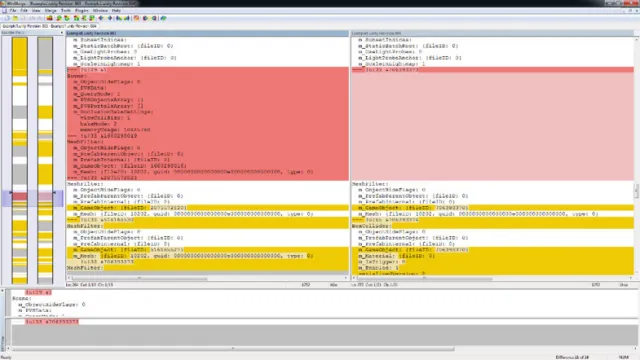Click the right pane horizontal scrollbar thumb
The height and width of the screenshot is (360, 640).
click(x=424, y=279)
